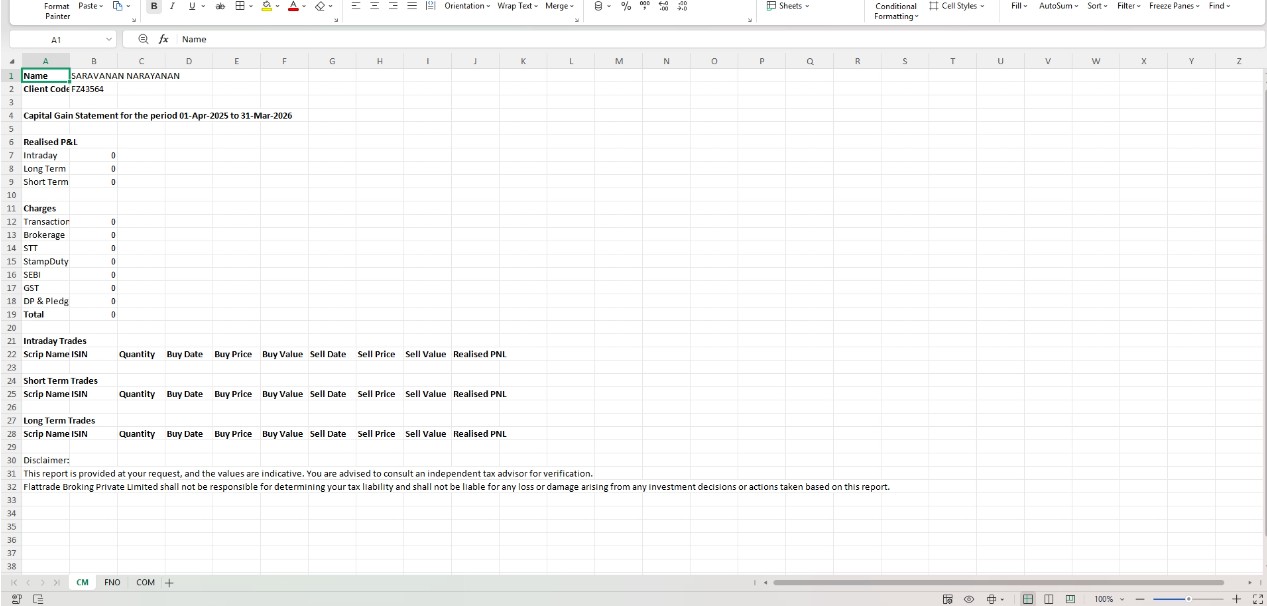Click cell with Client Code
The image size is (1267, 606).
pyautogui.click(x=46, y=88)
